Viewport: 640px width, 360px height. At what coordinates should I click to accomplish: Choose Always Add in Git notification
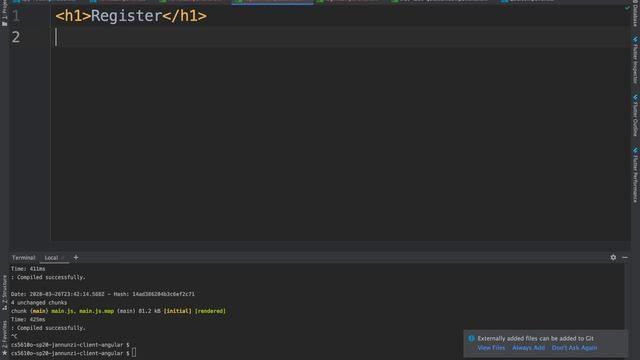tap(528, 348)
